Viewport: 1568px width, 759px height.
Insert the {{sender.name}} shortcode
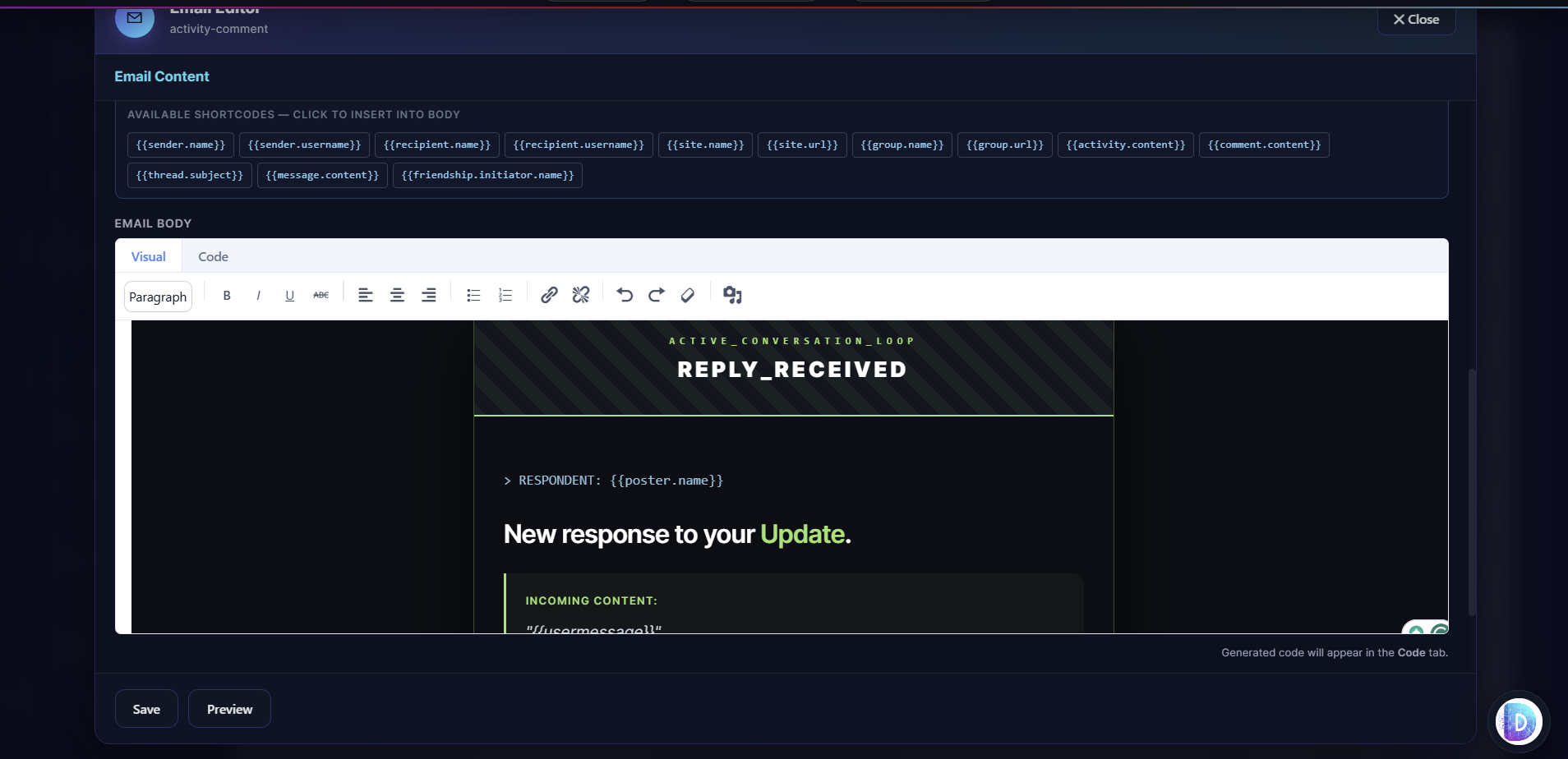click(x=180, y=145)
